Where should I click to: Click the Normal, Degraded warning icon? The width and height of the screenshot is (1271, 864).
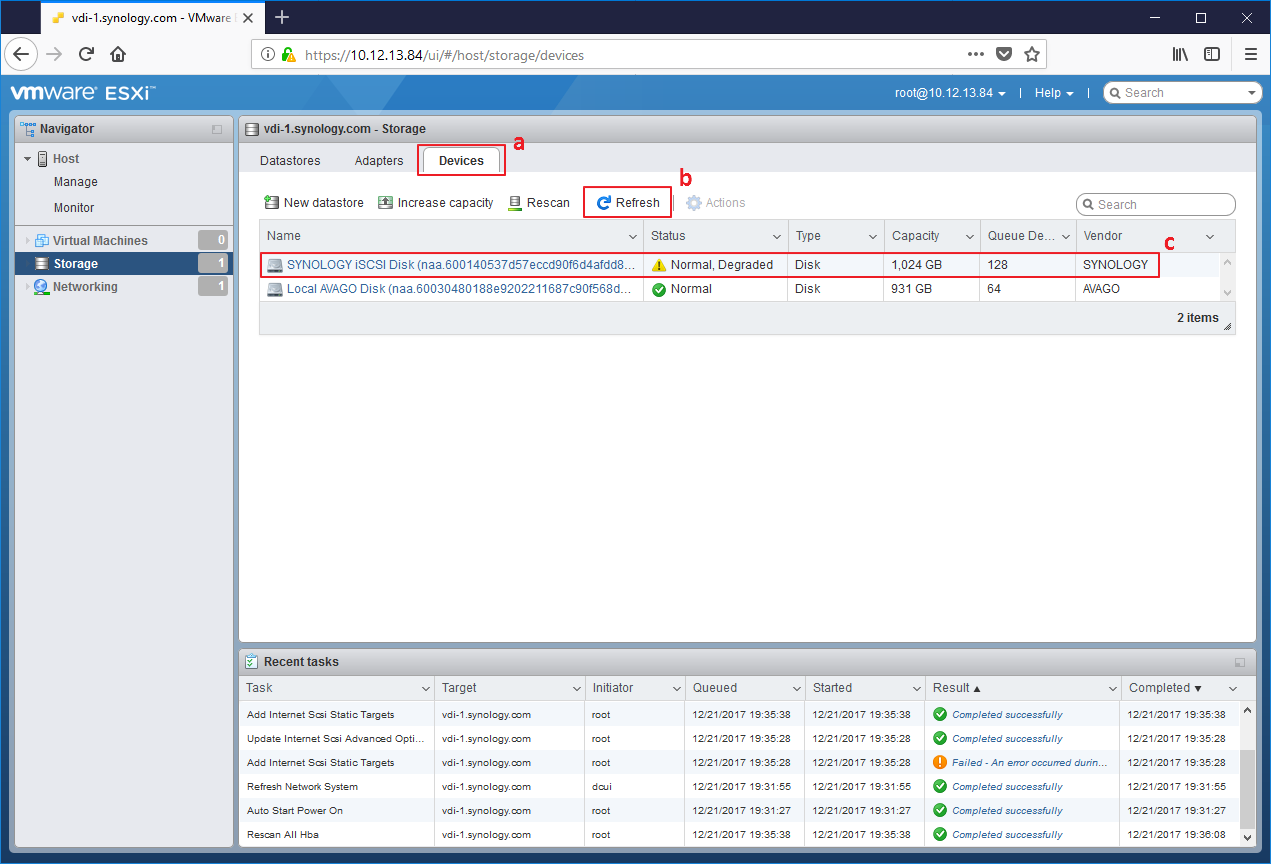[659, 266]
